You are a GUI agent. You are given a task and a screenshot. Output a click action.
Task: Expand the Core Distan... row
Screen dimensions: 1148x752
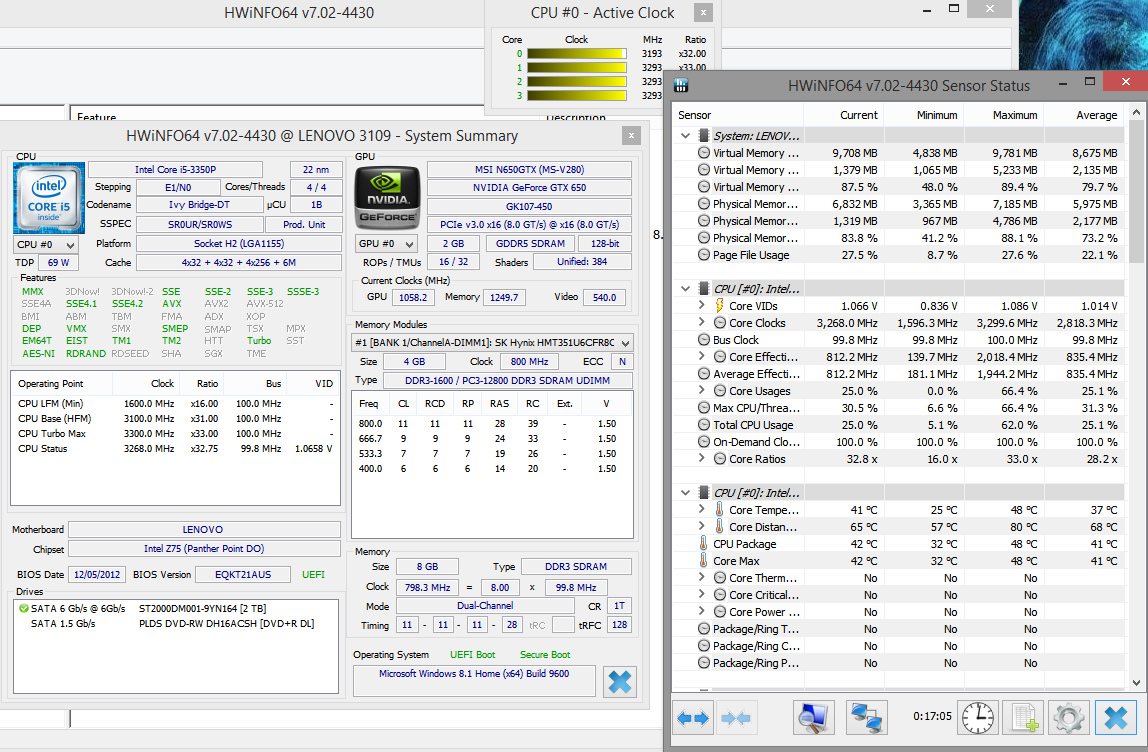click(701, 526)
